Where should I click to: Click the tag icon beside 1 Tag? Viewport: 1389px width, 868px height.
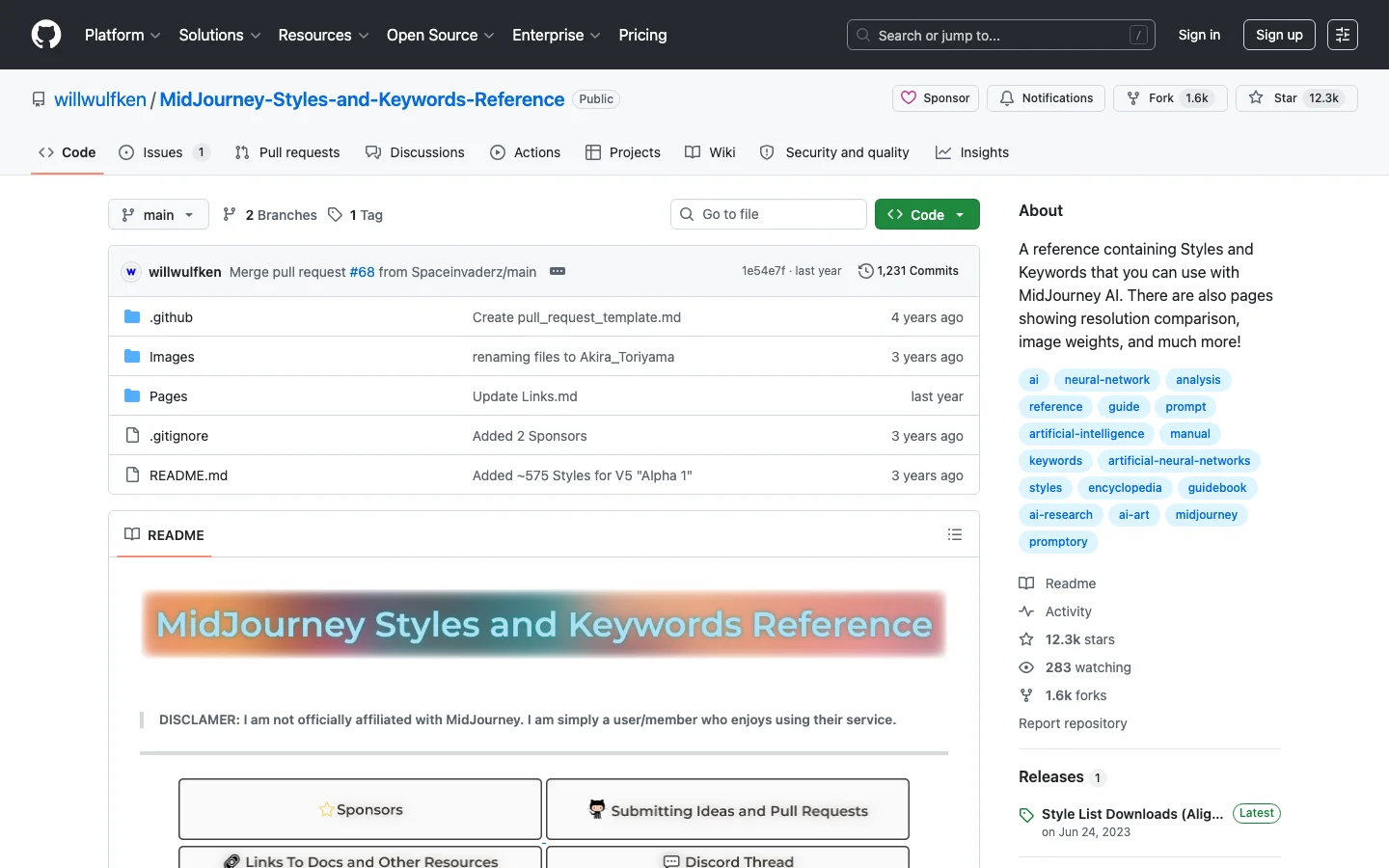click(x=335, y=214)
